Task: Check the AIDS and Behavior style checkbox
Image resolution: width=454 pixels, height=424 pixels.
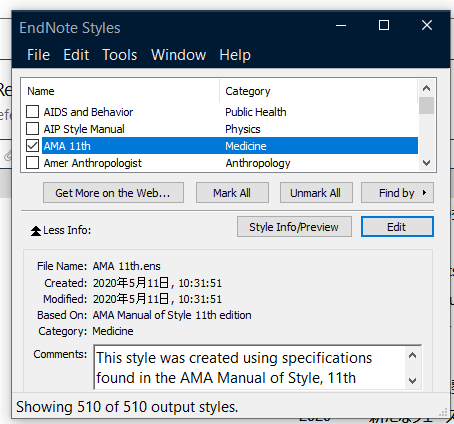Action: point(32,112)
